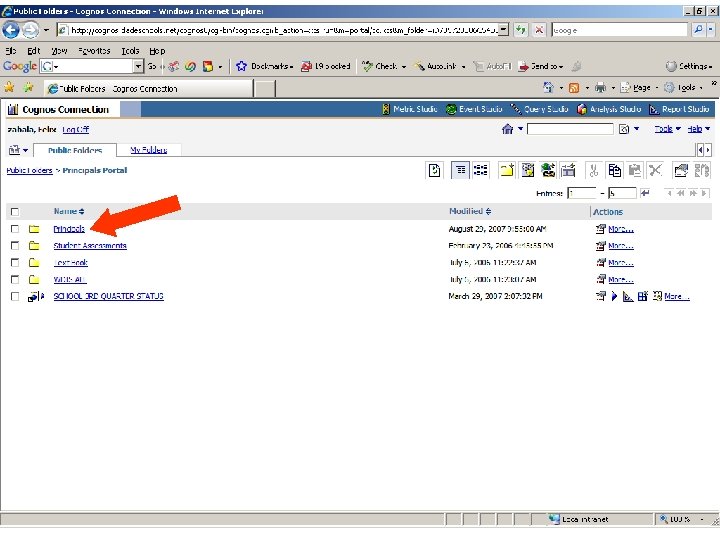Check SCHOOL 3RD QUARTER STATUS checkbox
Viewport: 720px width, 540px height.
[x=15, y=296]
